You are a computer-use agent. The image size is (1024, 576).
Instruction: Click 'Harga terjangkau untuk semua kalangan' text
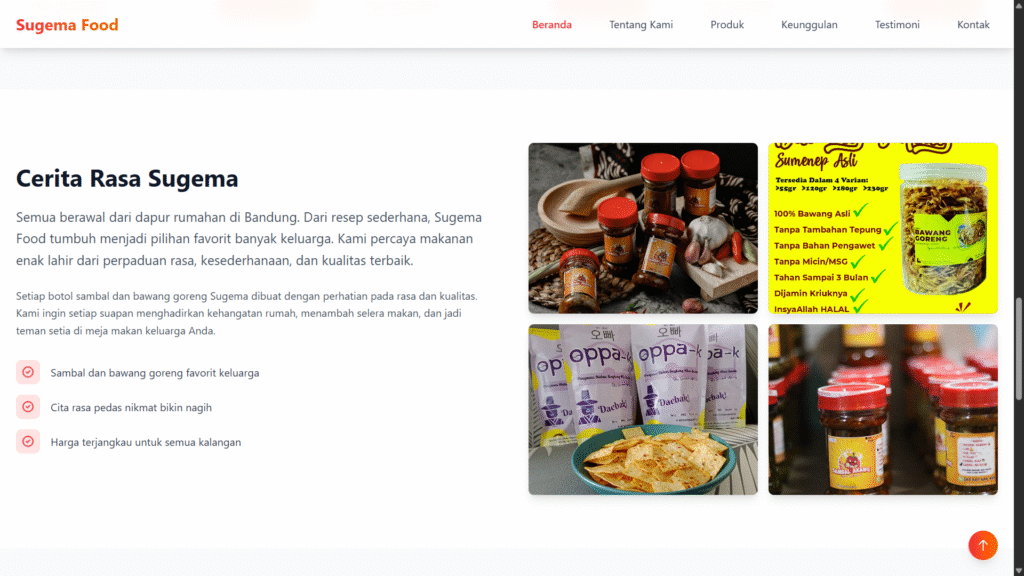click(146, 442)
